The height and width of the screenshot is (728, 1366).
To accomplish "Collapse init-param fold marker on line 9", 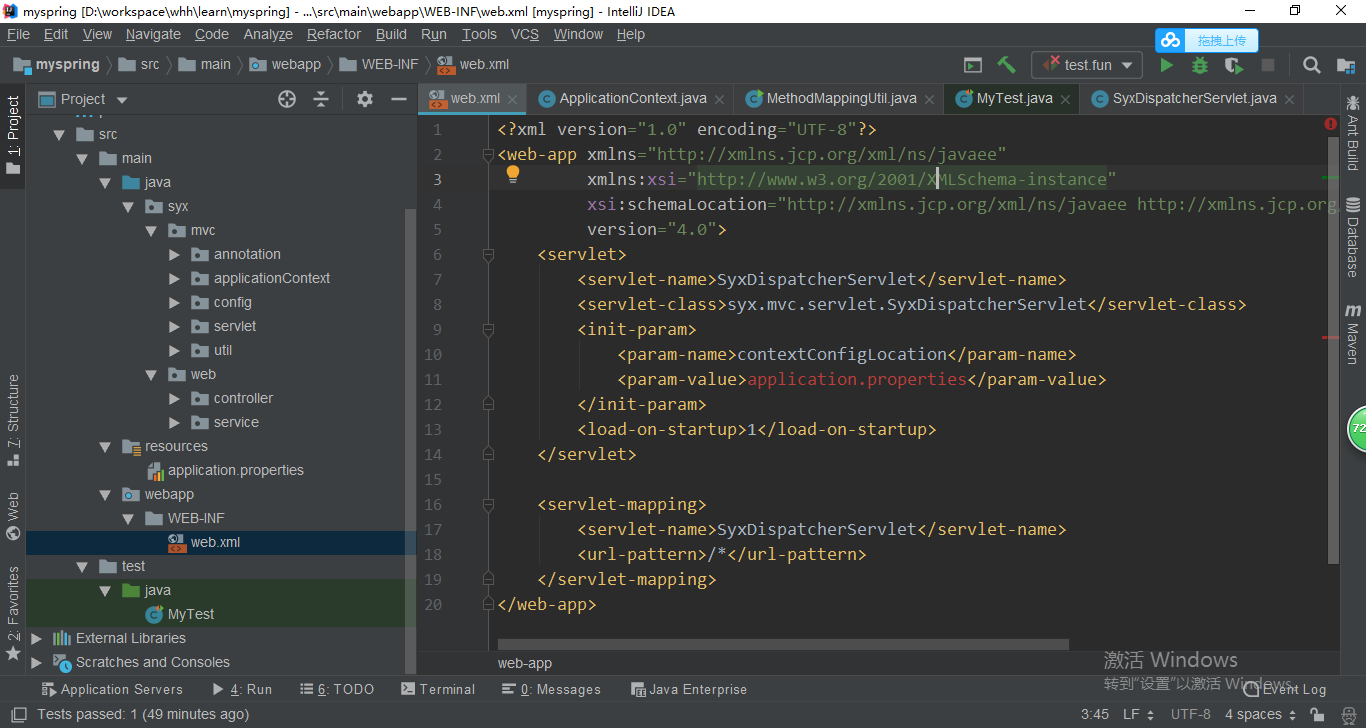I will (488, 329).
